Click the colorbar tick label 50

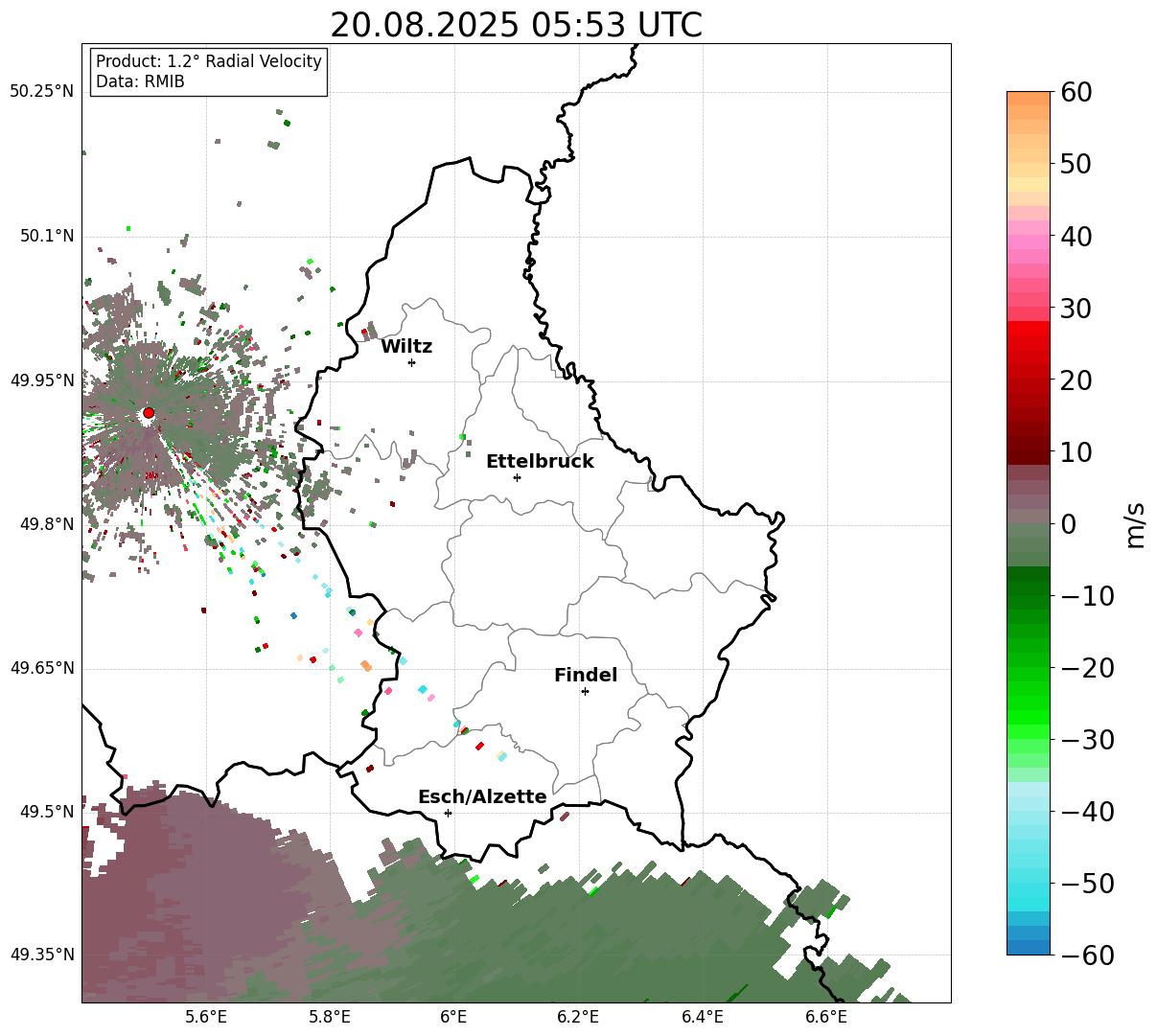[1076, 165]
